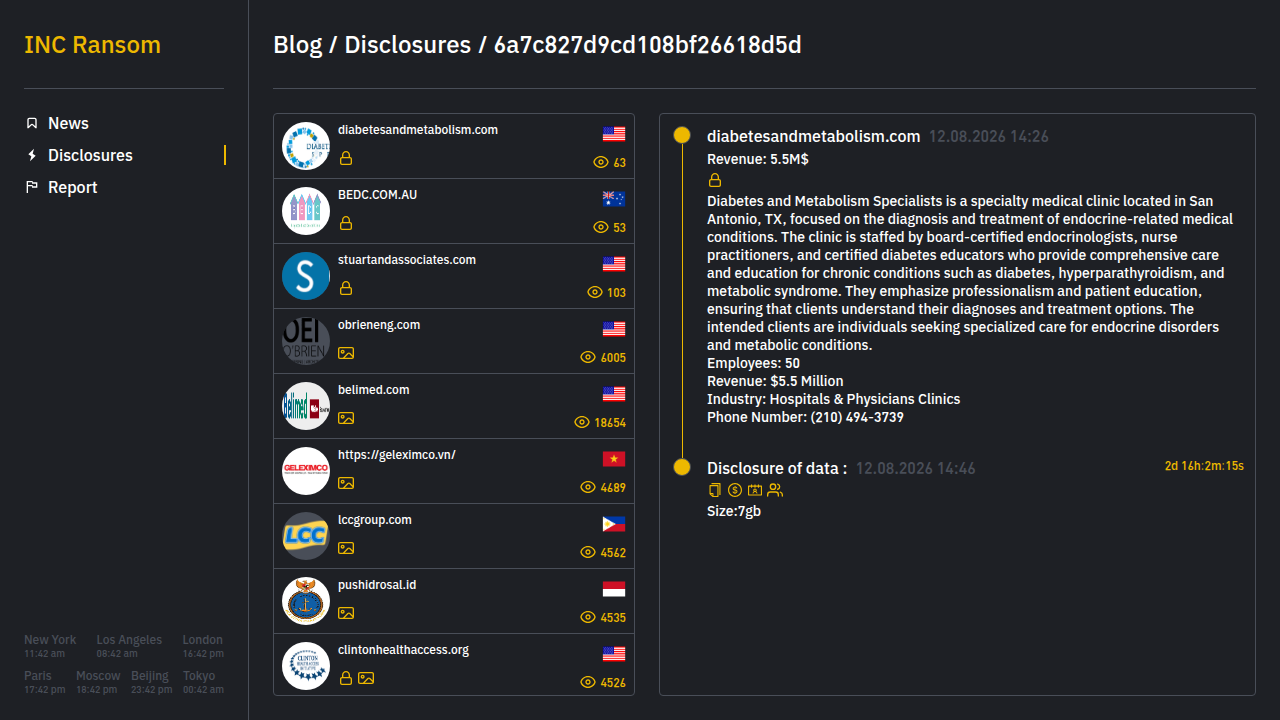
Task: Click Disclosures in the breadcrumb
Action: coord(407,45)
